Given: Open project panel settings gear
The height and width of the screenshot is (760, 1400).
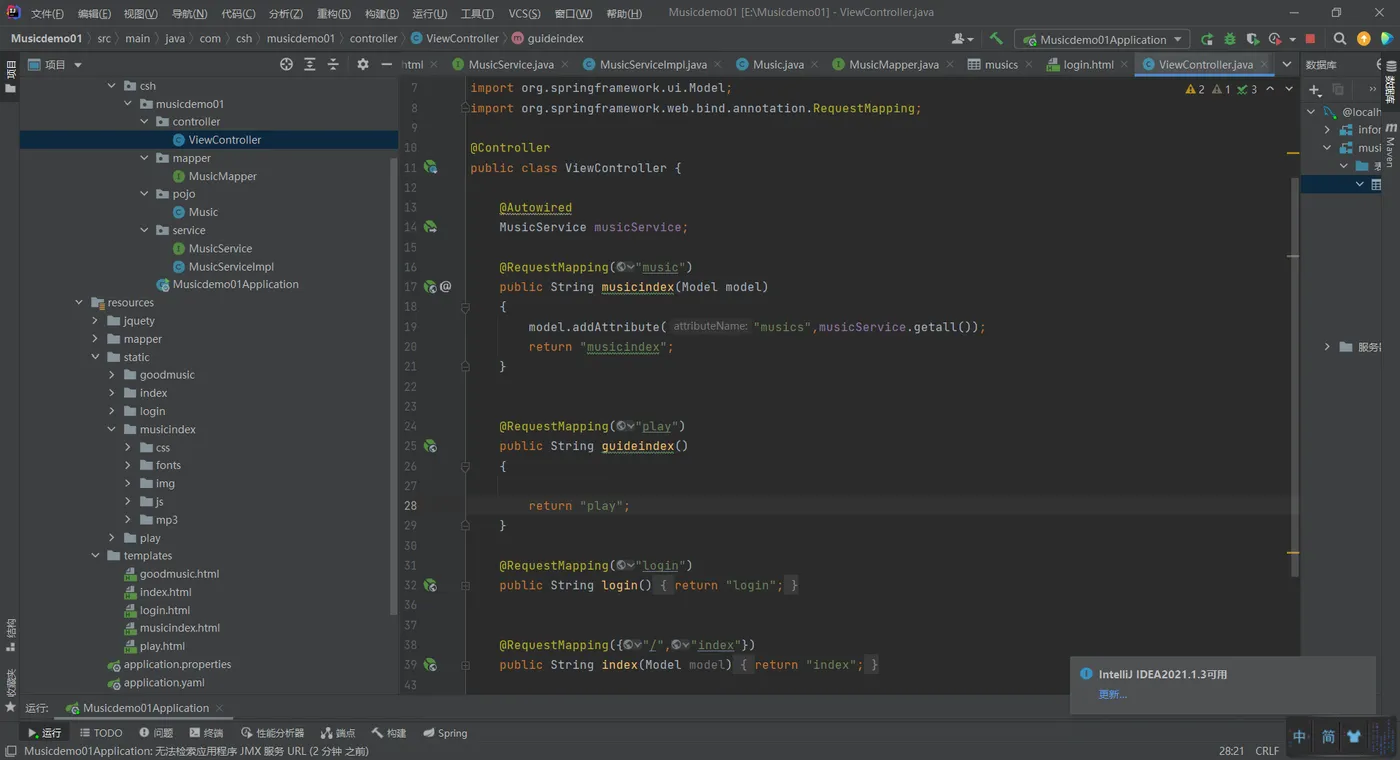Looking at the screenshot, I should click(363, 64).
